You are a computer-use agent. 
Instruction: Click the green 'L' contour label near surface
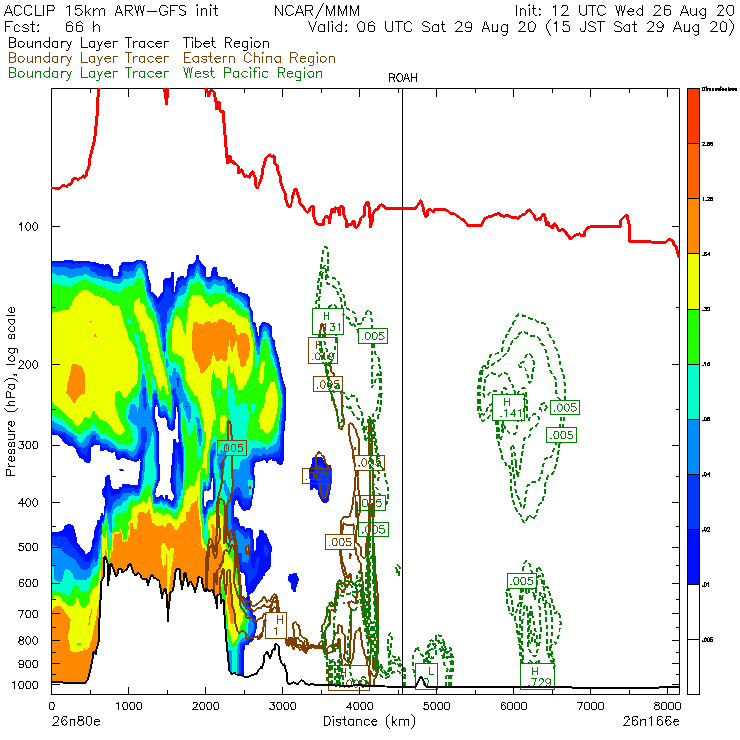427,676
